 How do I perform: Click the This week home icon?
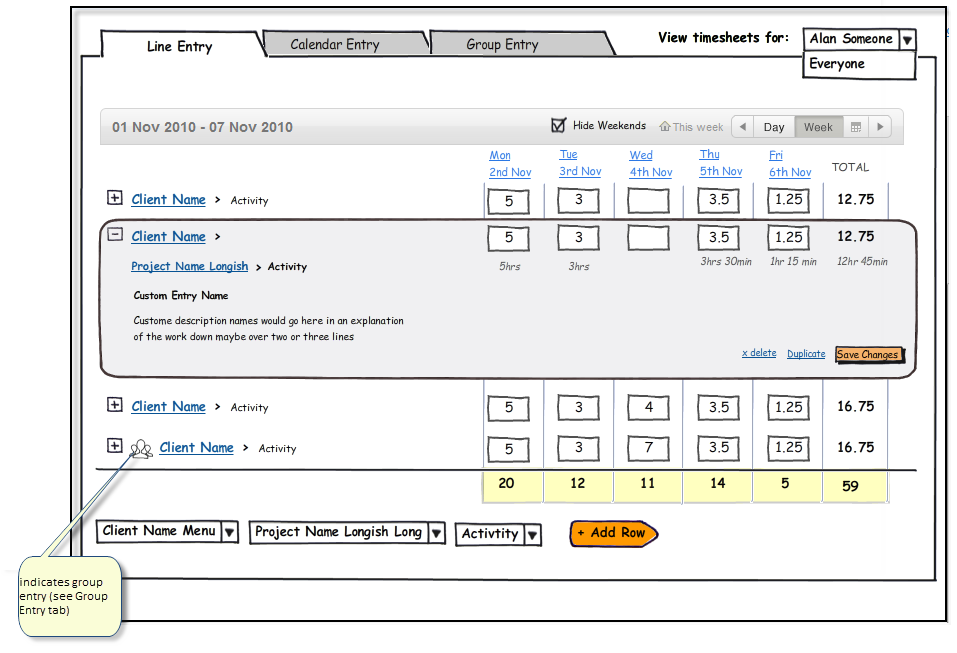(x=665, y=127)
